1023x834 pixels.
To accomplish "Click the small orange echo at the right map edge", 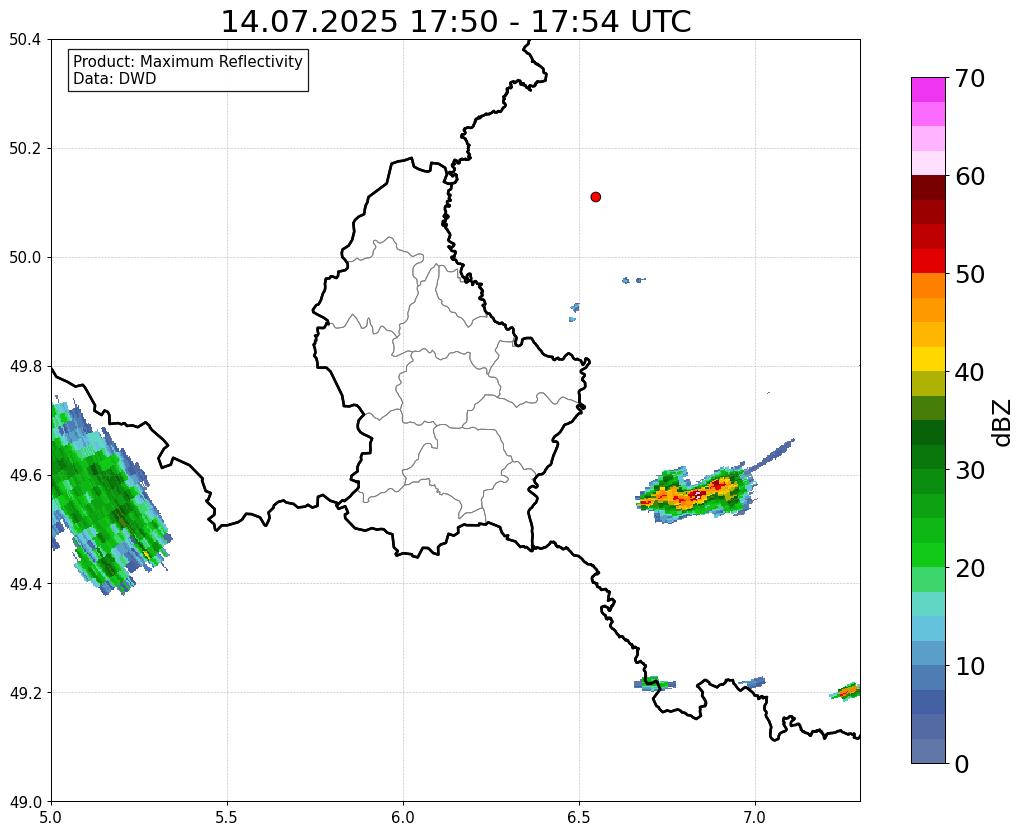I will 846,691.
